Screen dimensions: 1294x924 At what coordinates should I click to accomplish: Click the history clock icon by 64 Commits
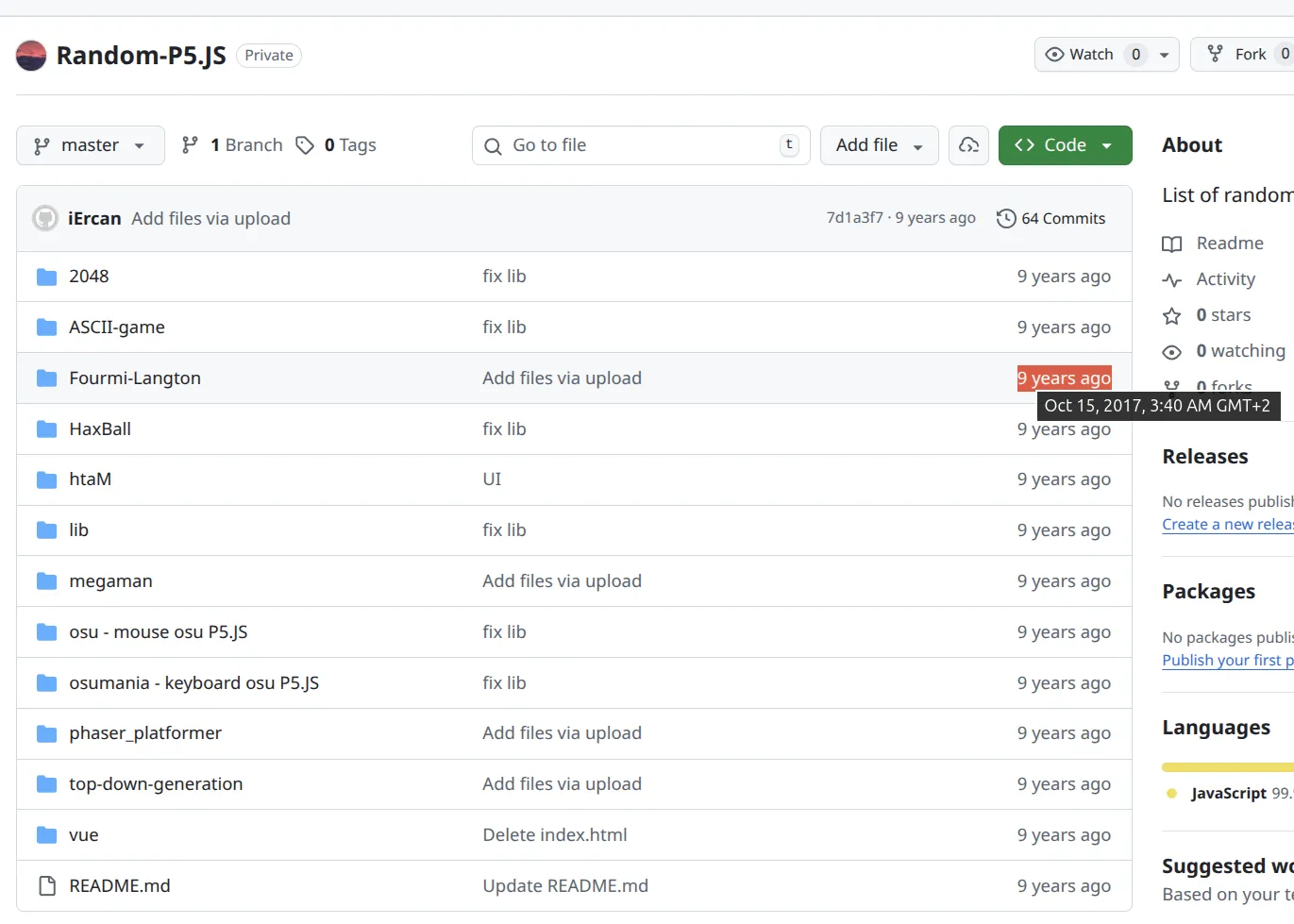pos(1006,218)
